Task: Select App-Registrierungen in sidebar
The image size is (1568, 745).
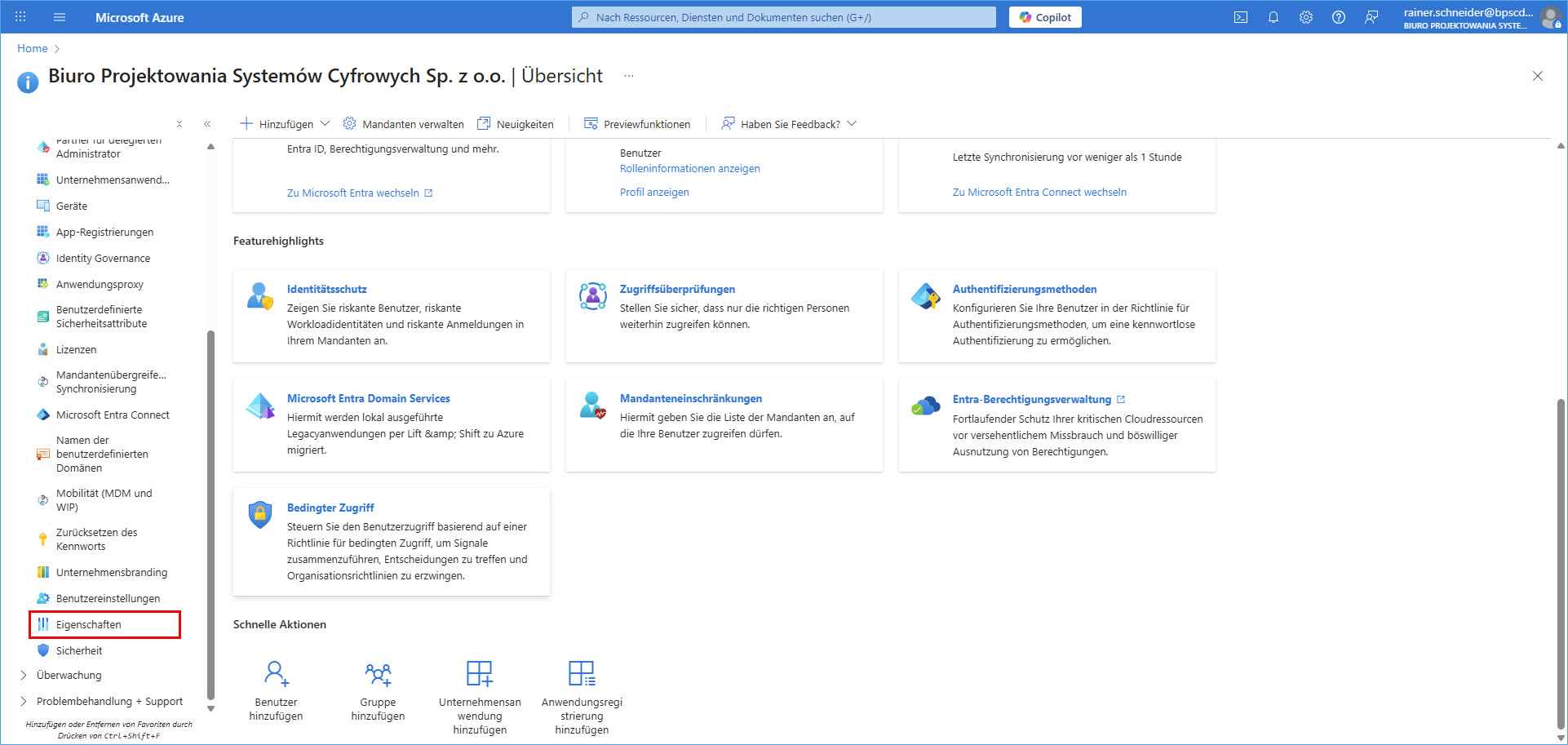Action: [x=104, y=232]
